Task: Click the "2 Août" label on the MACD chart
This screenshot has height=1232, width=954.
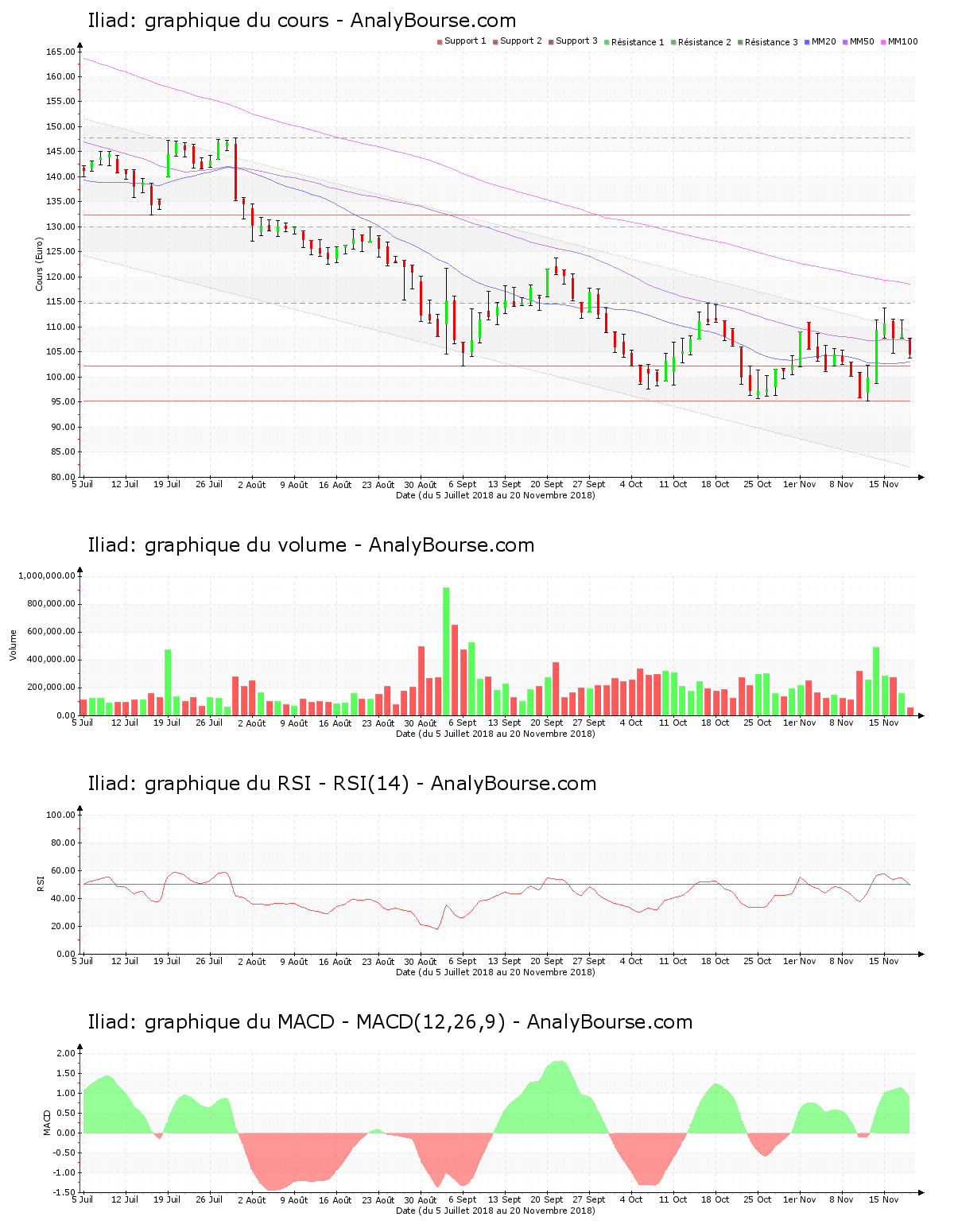Action: [x=251, y=1200]
